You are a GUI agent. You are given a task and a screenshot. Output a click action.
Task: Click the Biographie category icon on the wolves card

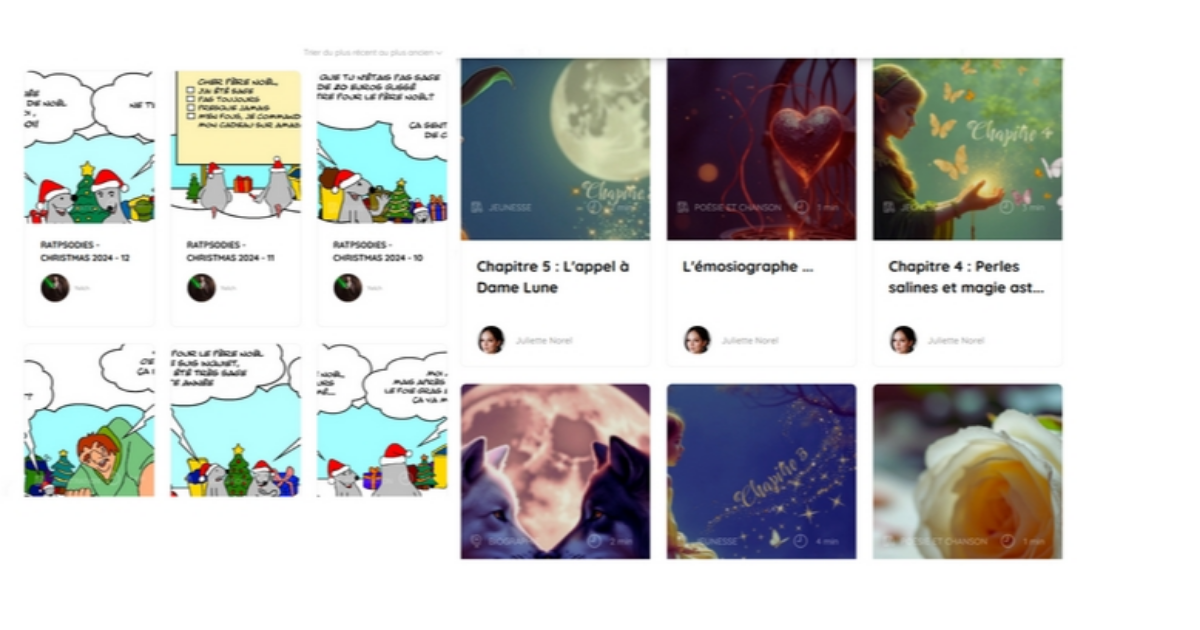477,541
